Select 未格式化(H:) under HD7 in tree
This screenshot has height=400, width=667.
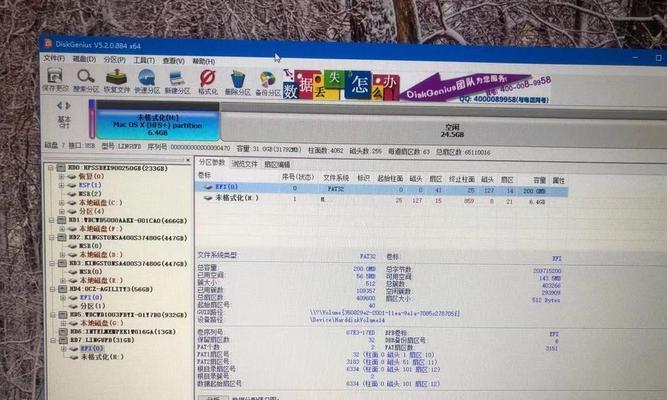click(102, 357)
